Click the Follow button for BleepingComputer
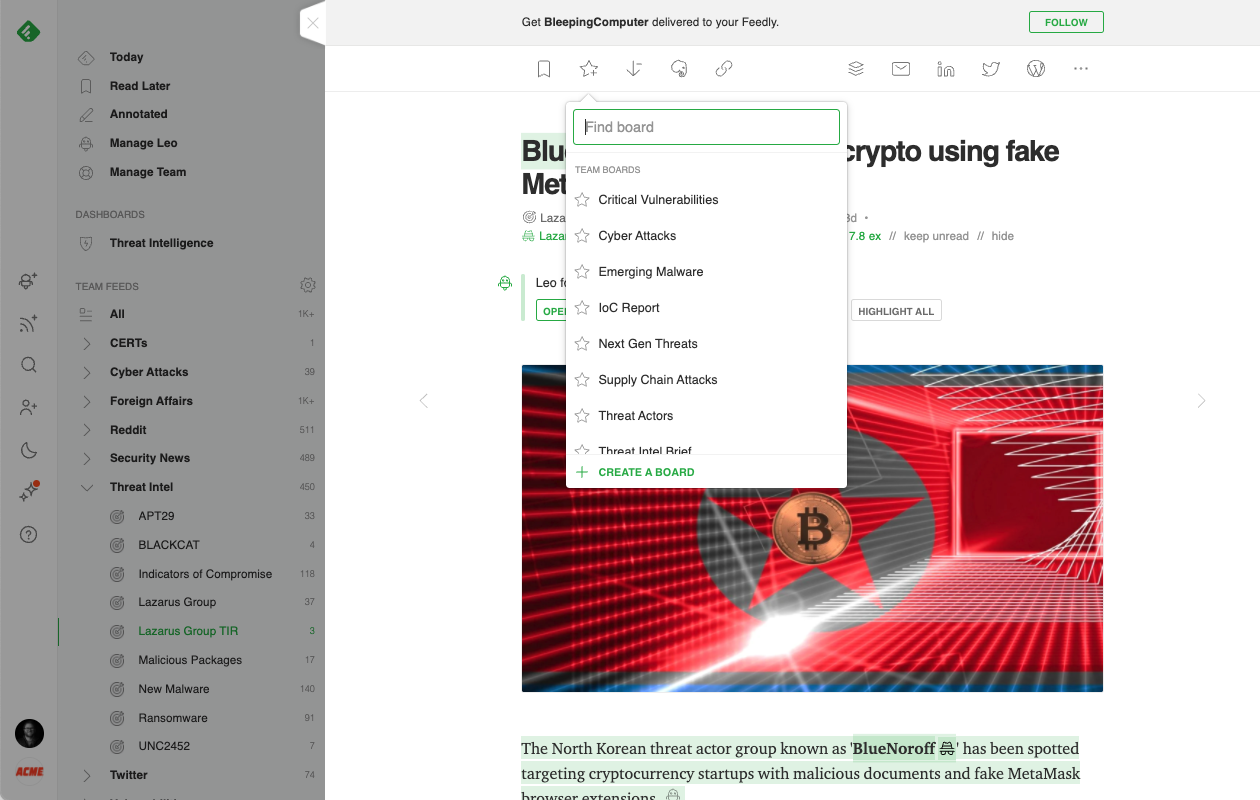1260x800 pixels. click(1066, 22)
